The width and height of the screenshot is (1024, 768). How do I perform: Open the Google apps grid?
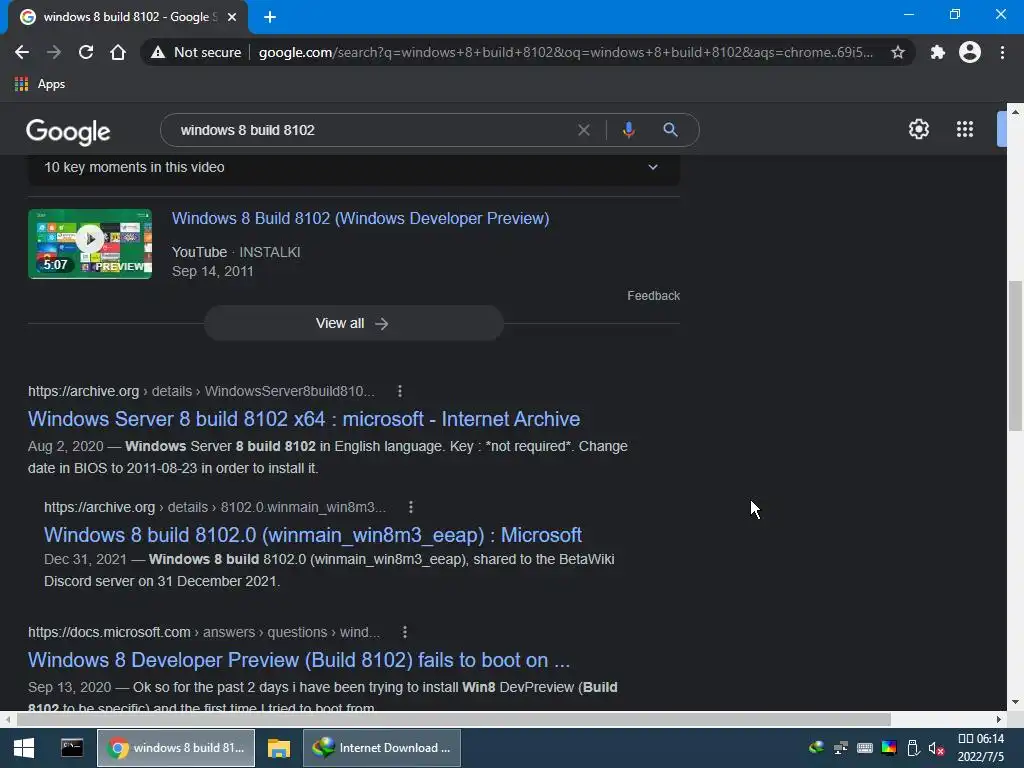965,129
